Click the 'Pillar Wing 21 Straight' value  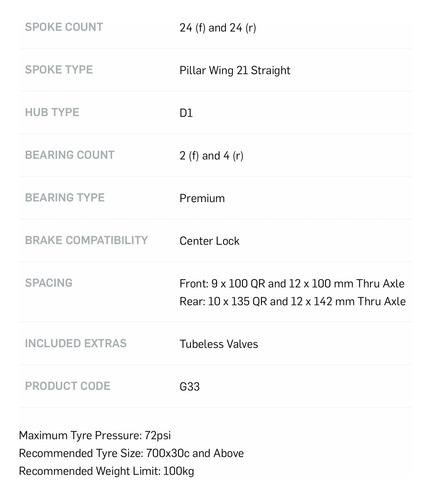[235, 70]
